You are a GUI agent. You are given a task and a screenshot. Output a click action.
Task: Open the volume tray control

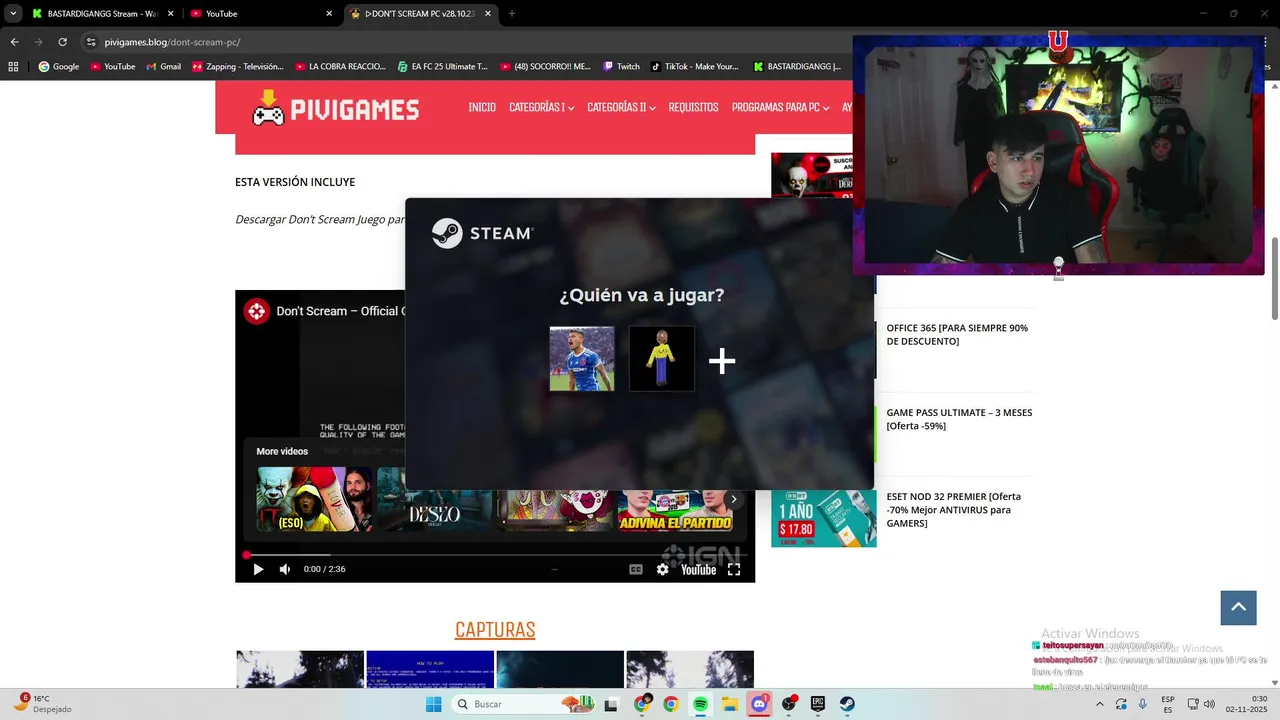point(1209,704)
